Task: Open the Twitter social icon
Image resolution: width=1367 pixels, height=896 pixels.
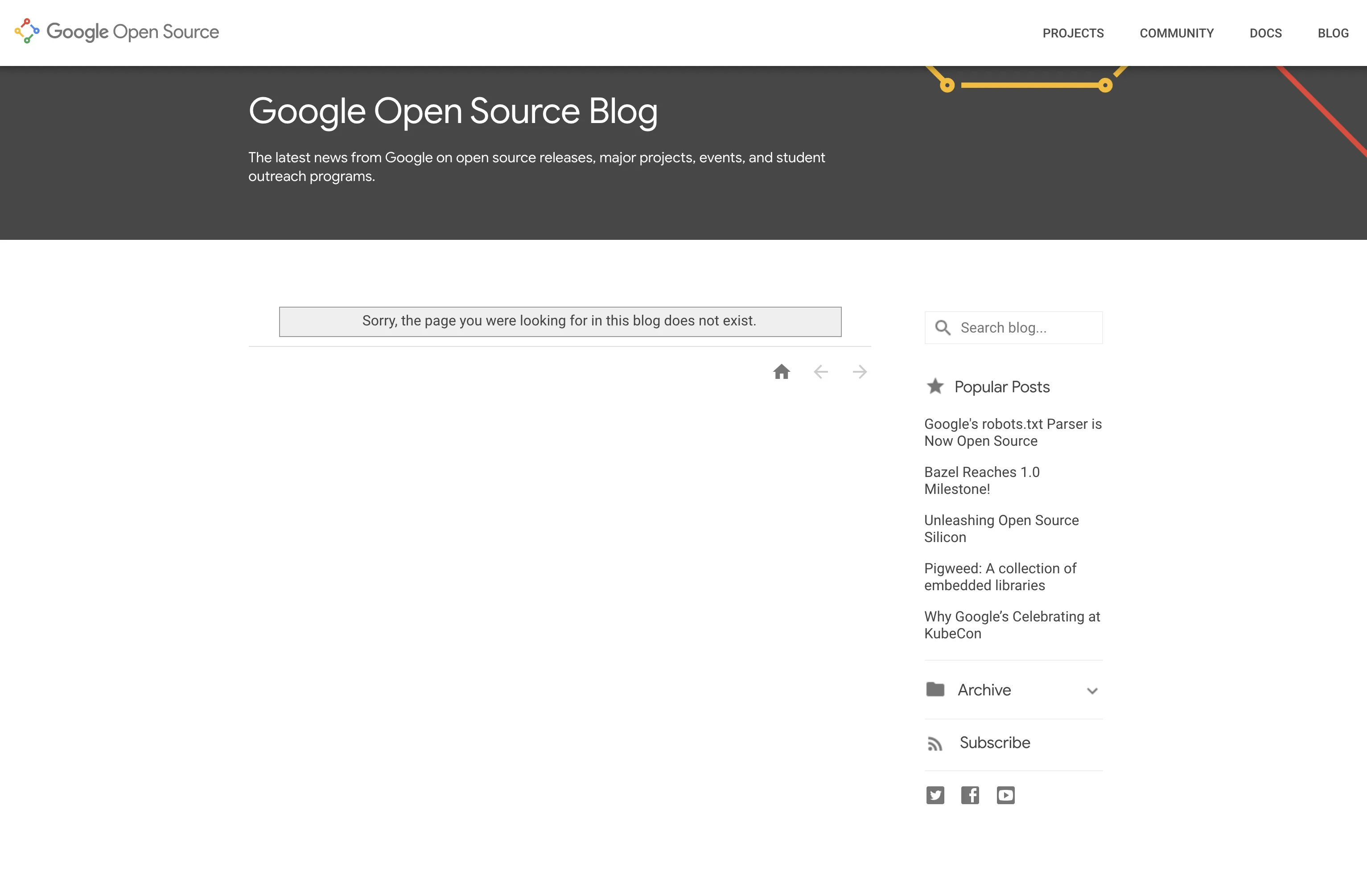Action: 935,796
